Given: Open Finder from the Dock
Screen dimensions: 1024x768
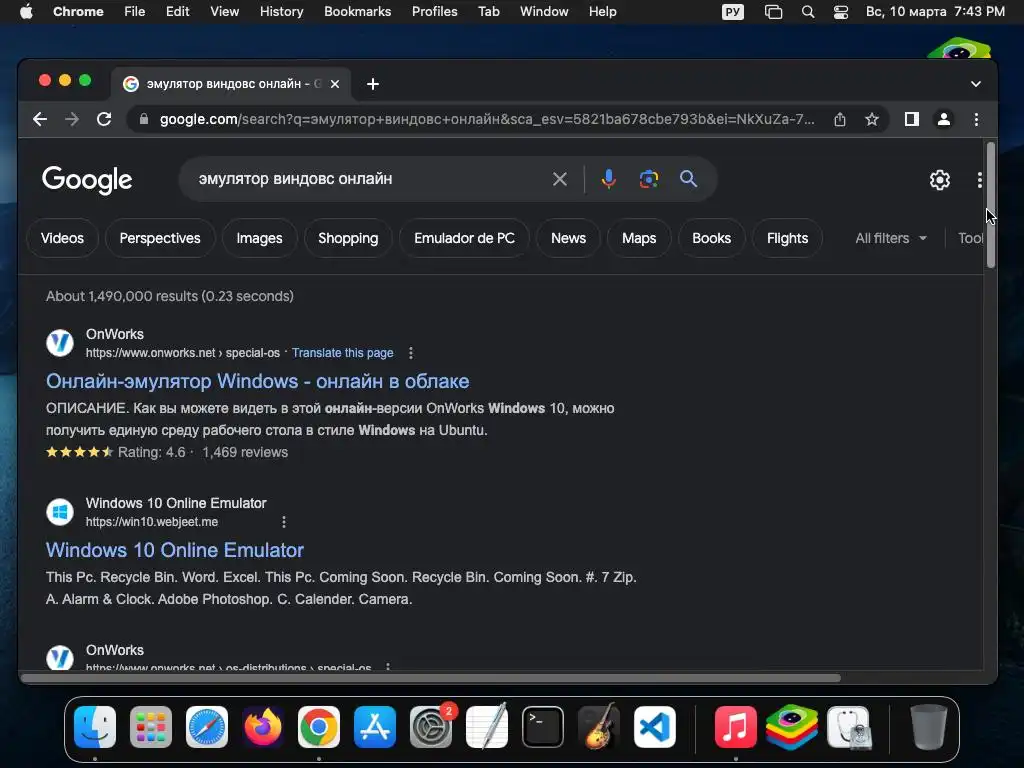Looking at the screenshot, I should tap(95, 727).
